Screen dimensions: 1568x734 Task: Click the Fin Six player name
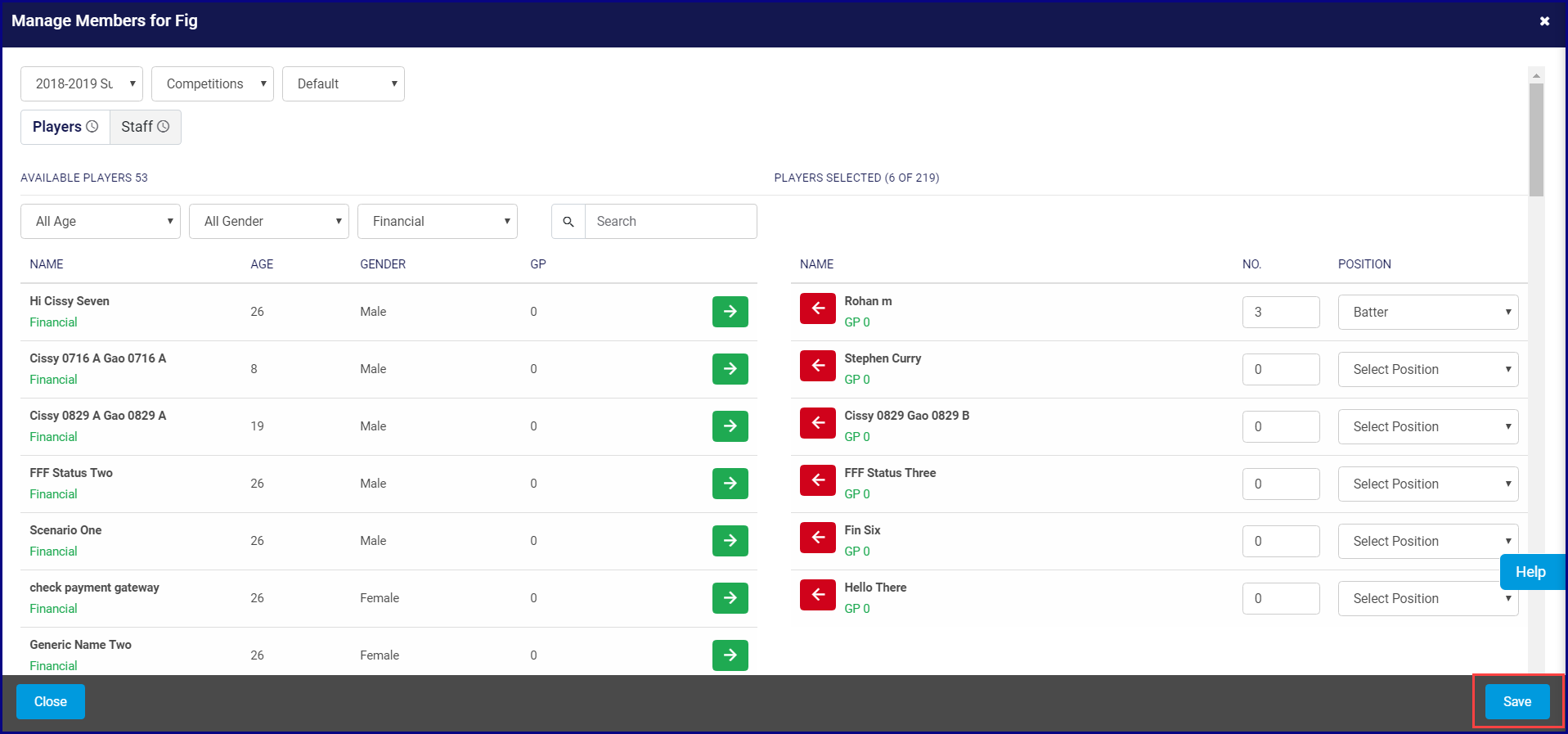click(x=862, y=530)
